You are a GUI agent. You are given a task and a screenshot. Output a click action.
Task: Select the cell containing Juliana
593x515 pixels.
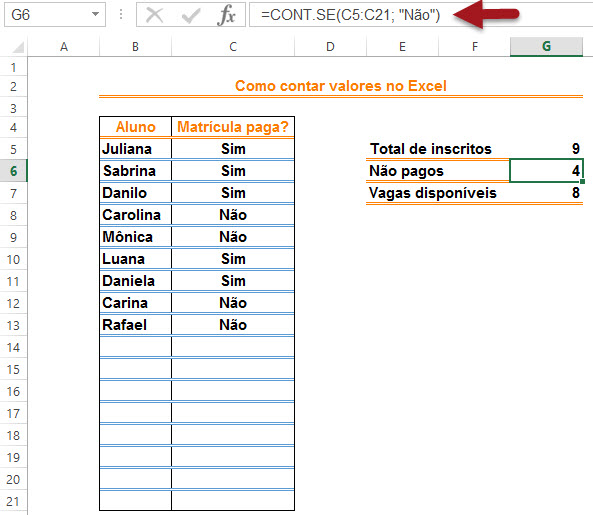click(x=135, y=149)
